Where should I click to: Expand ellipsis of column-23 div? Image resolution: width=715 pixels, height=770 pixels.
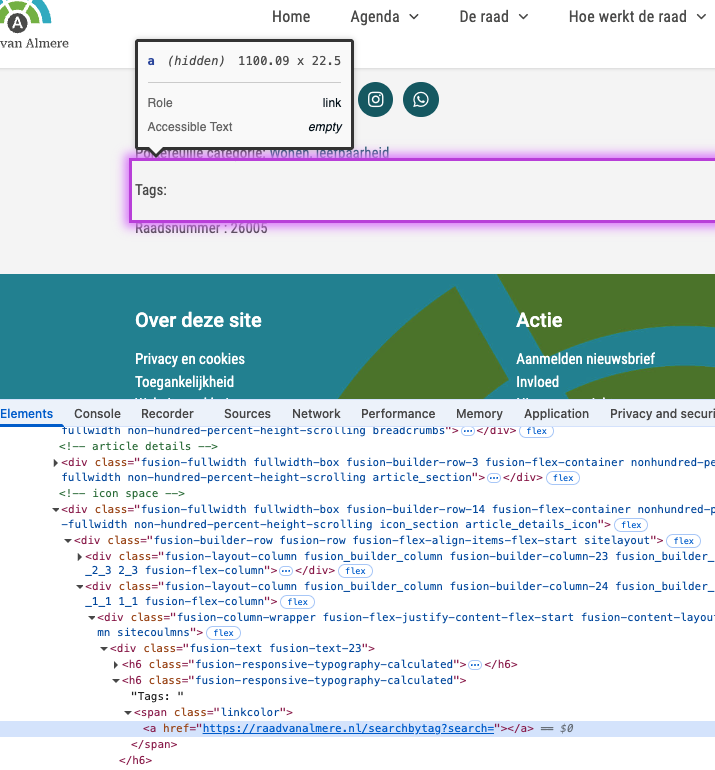[x=286, y=571]
